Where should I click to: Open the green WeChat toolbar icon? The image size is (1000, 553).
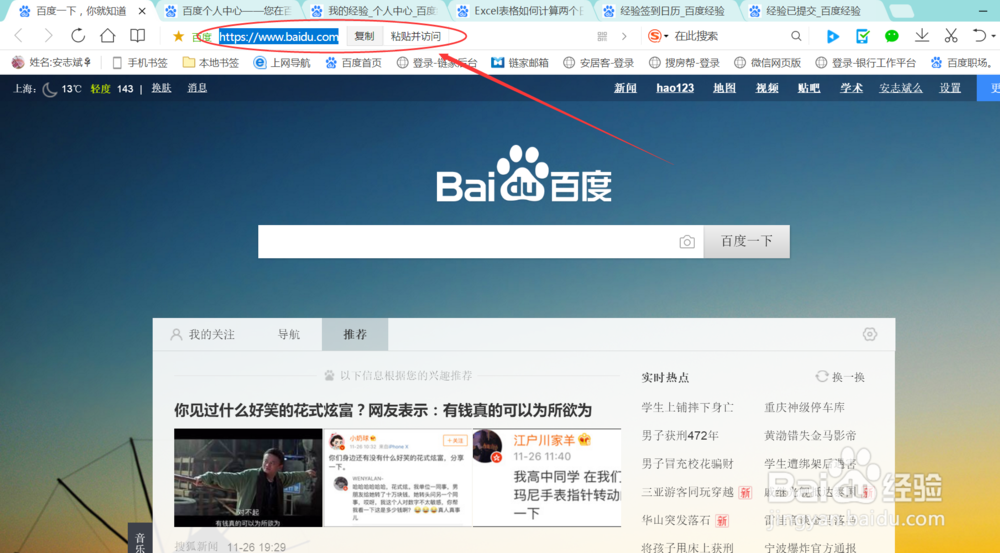(x=892, y=36)
